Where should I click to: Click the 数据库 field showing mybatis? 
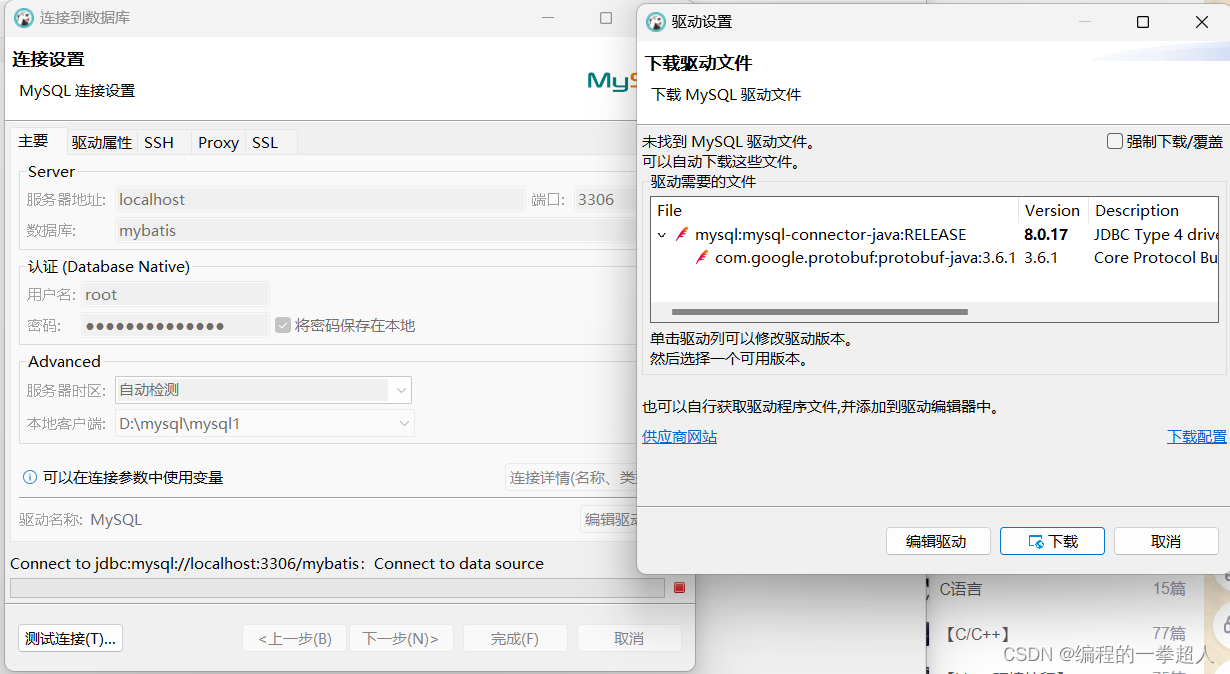pyautogui.click(x=376, y=230)
